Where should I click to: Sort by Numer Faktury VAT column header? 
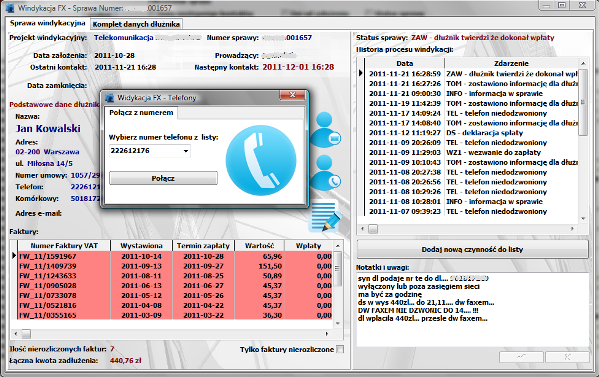coord(64,246)
